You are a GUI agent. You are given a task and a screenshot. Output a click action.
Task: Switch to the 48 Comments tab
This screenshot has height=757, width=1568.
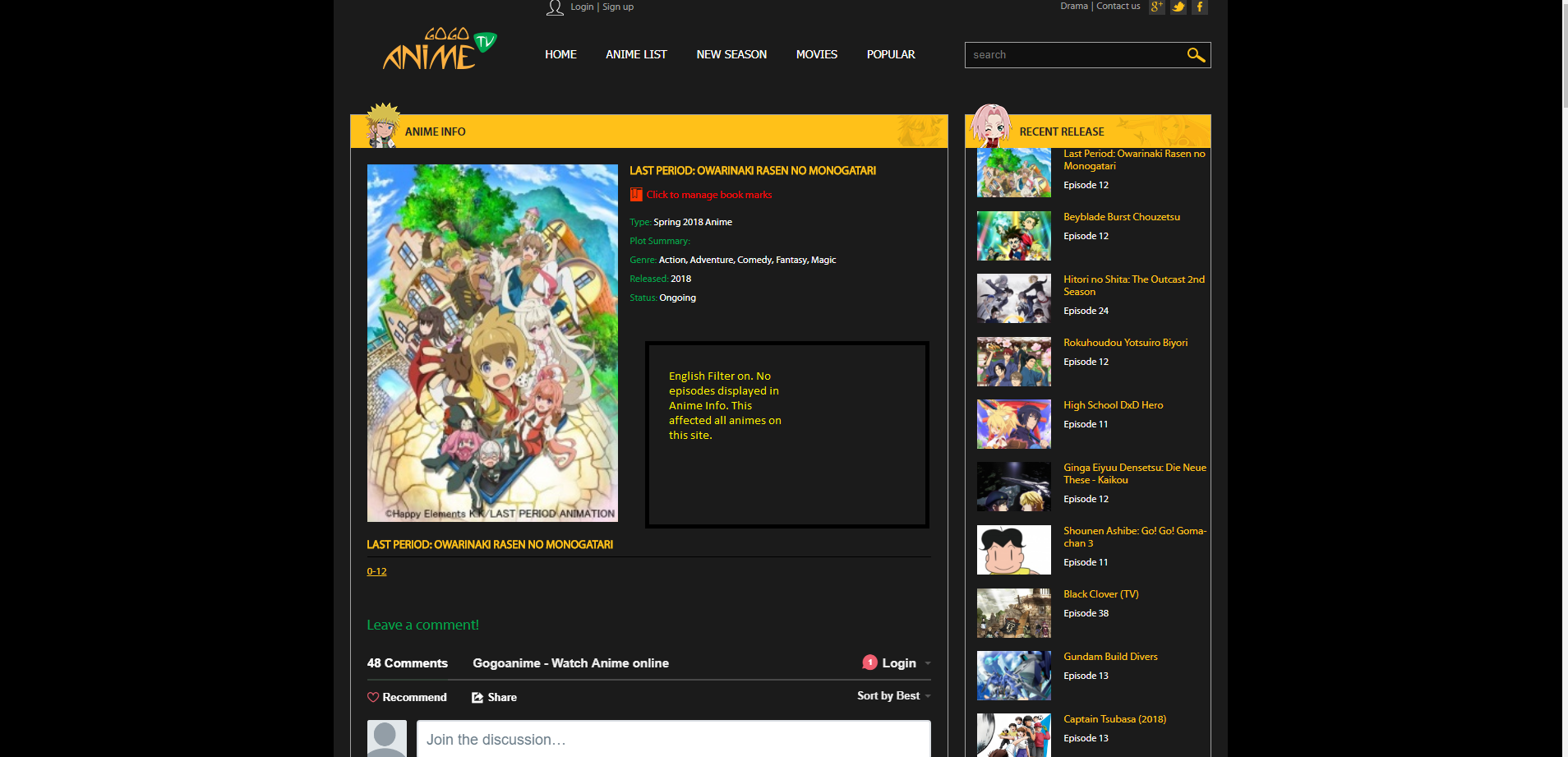tap(408, 663)
